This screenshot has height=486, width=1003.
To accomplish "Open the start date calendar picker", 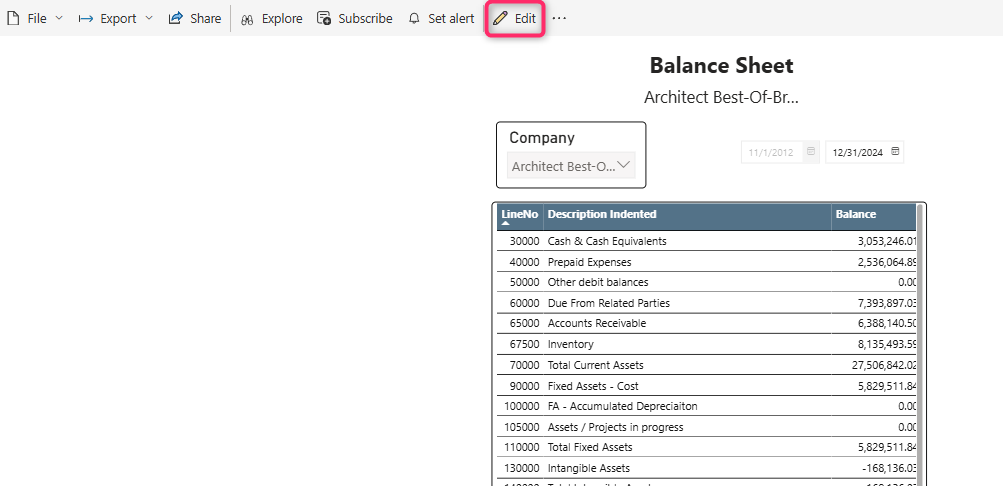I will coord(811,152).
